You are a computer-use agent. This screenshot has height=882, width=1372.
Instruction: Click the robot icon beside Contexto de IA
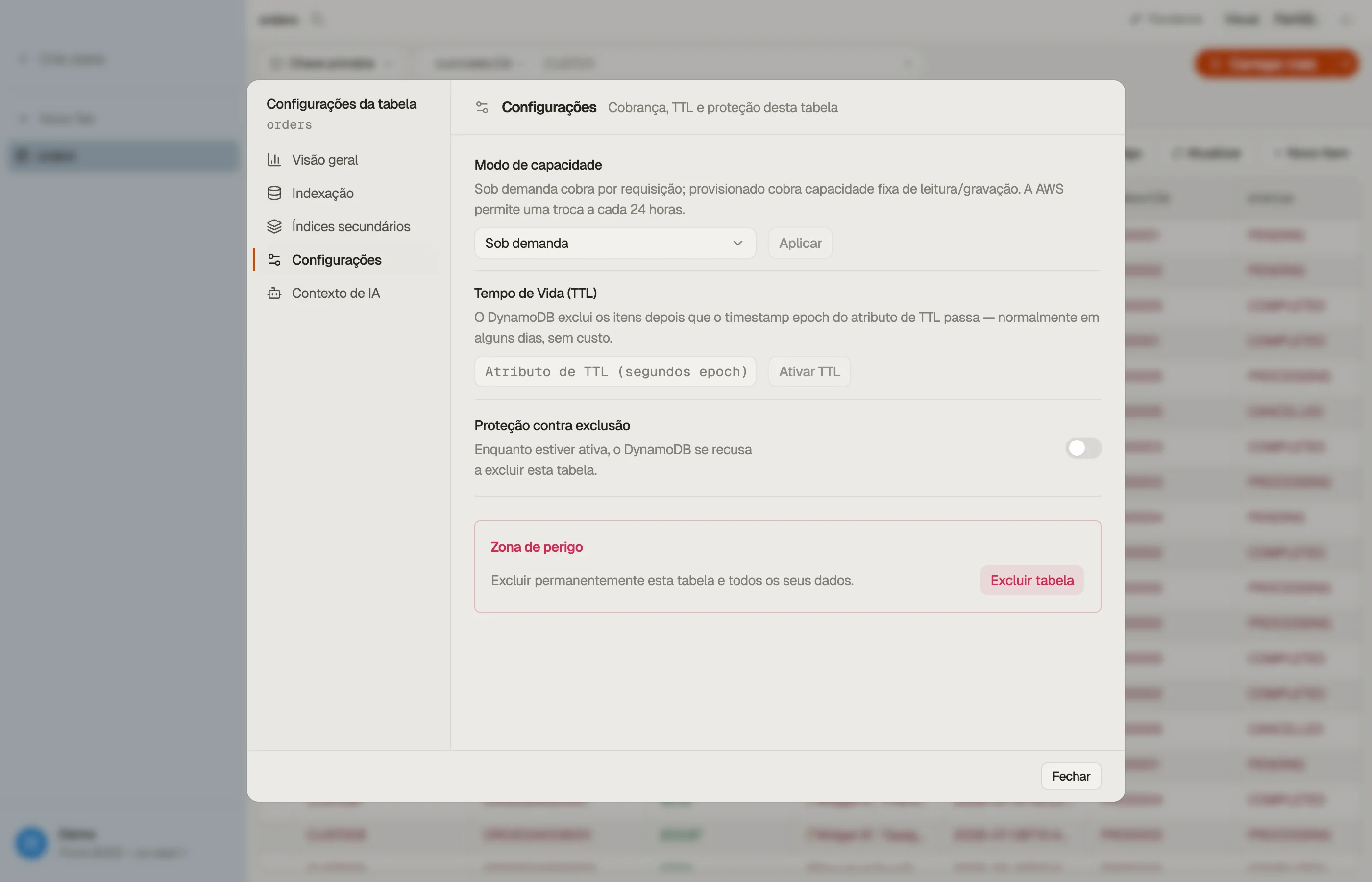click(x=274, y=293)
